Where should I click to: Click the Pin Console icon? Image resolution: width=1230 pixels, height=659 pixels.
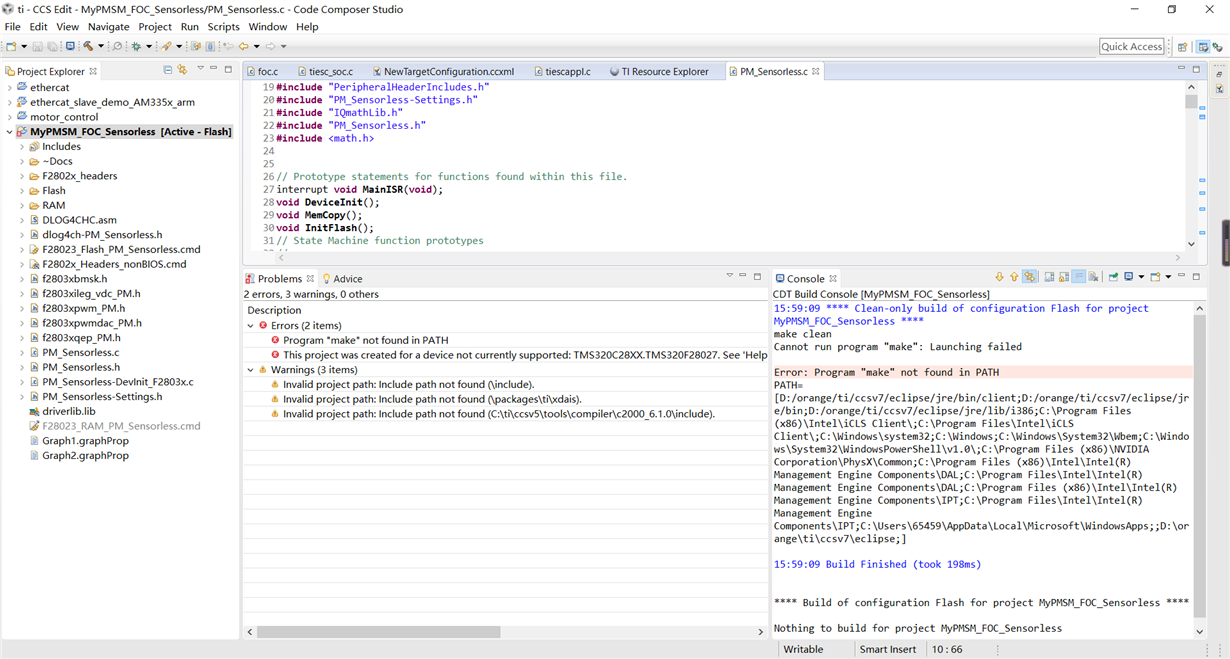tap(1113, 277)
